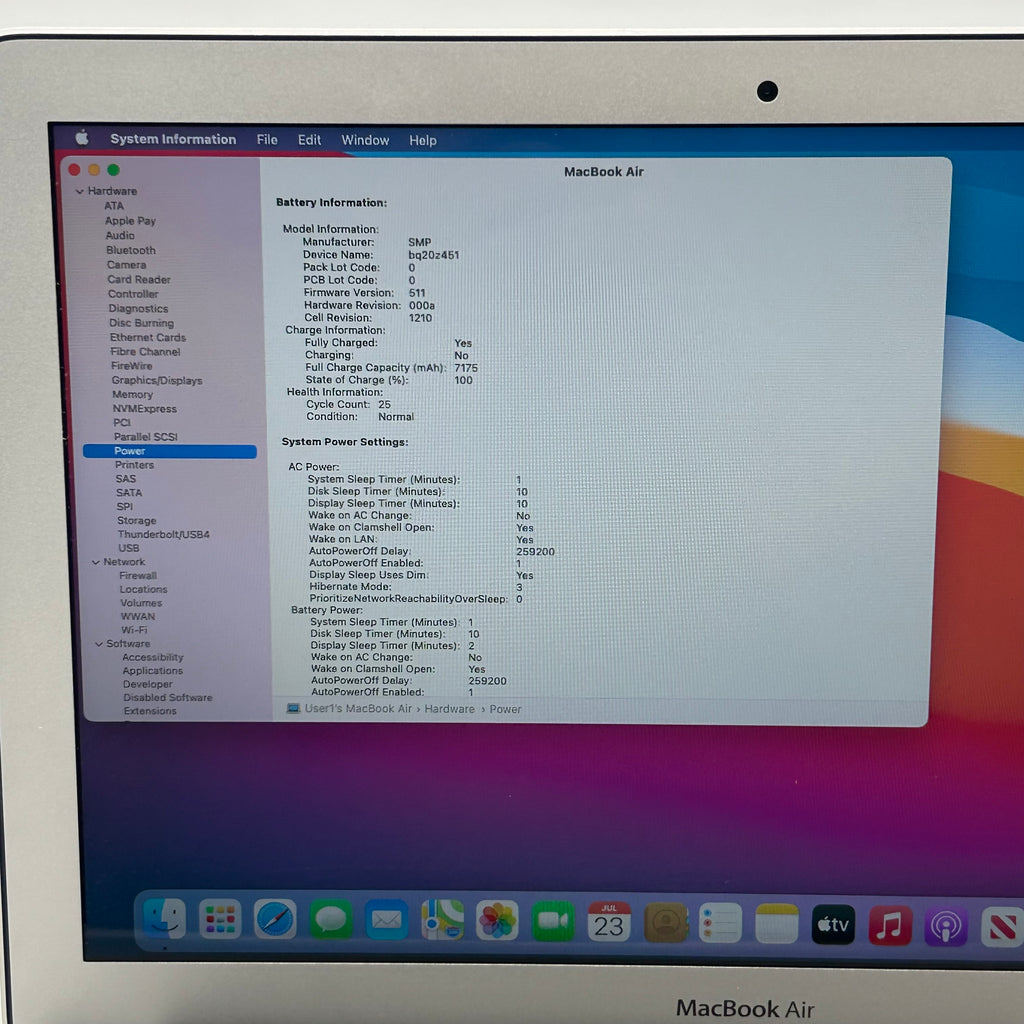Open the Contacts app in the dock
1024x1024 pixels.
665,923
